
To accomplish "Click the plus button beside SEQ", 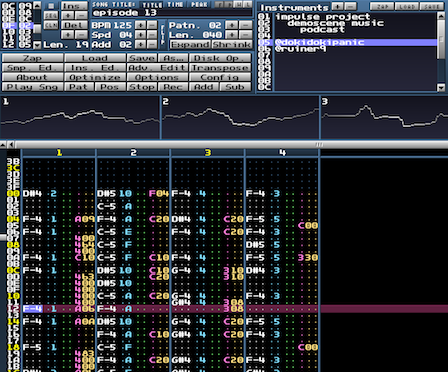I will pyautogui.click(x=68, y=15).
